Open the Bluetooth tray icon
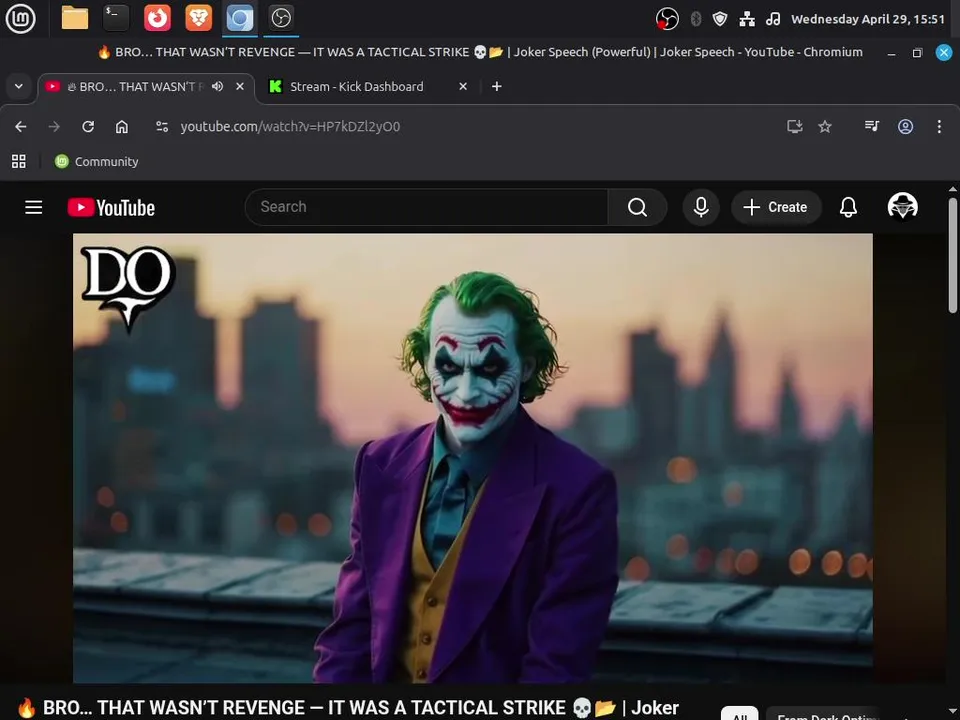This screenshot has height=720, width=960. (x=696, y=19)
